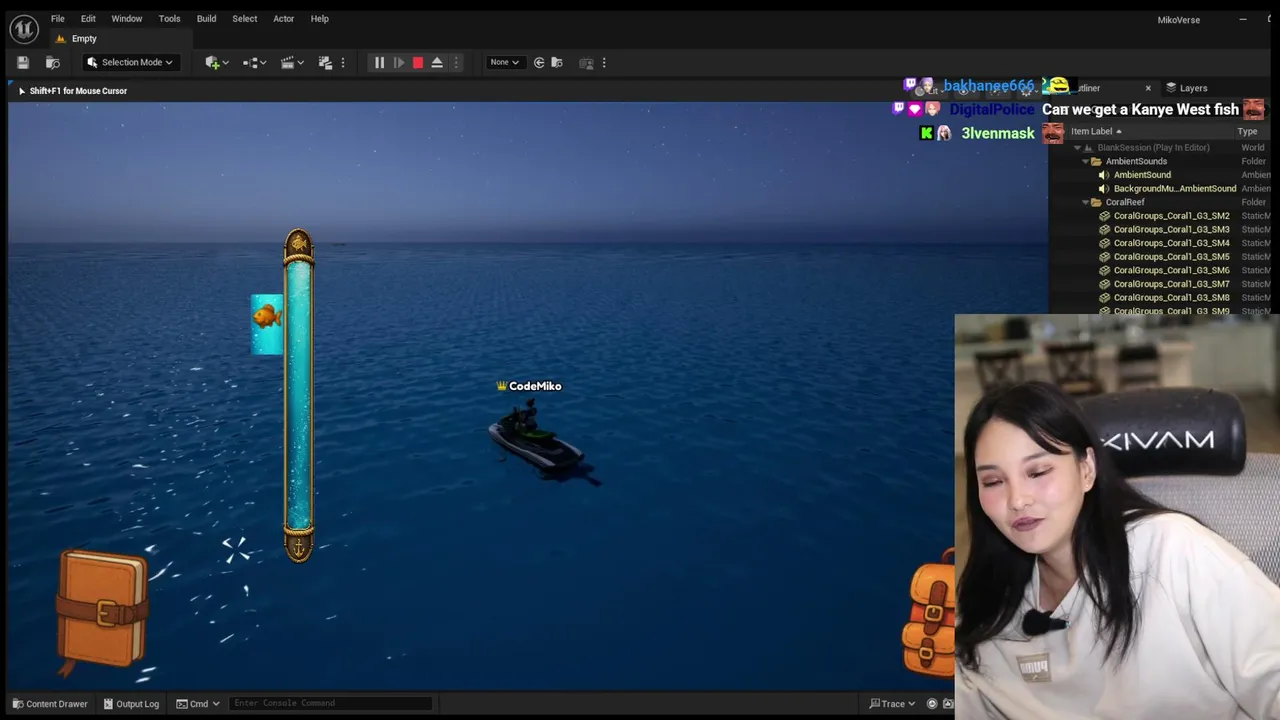Switch to the Layers tab

coord(1185,88)
